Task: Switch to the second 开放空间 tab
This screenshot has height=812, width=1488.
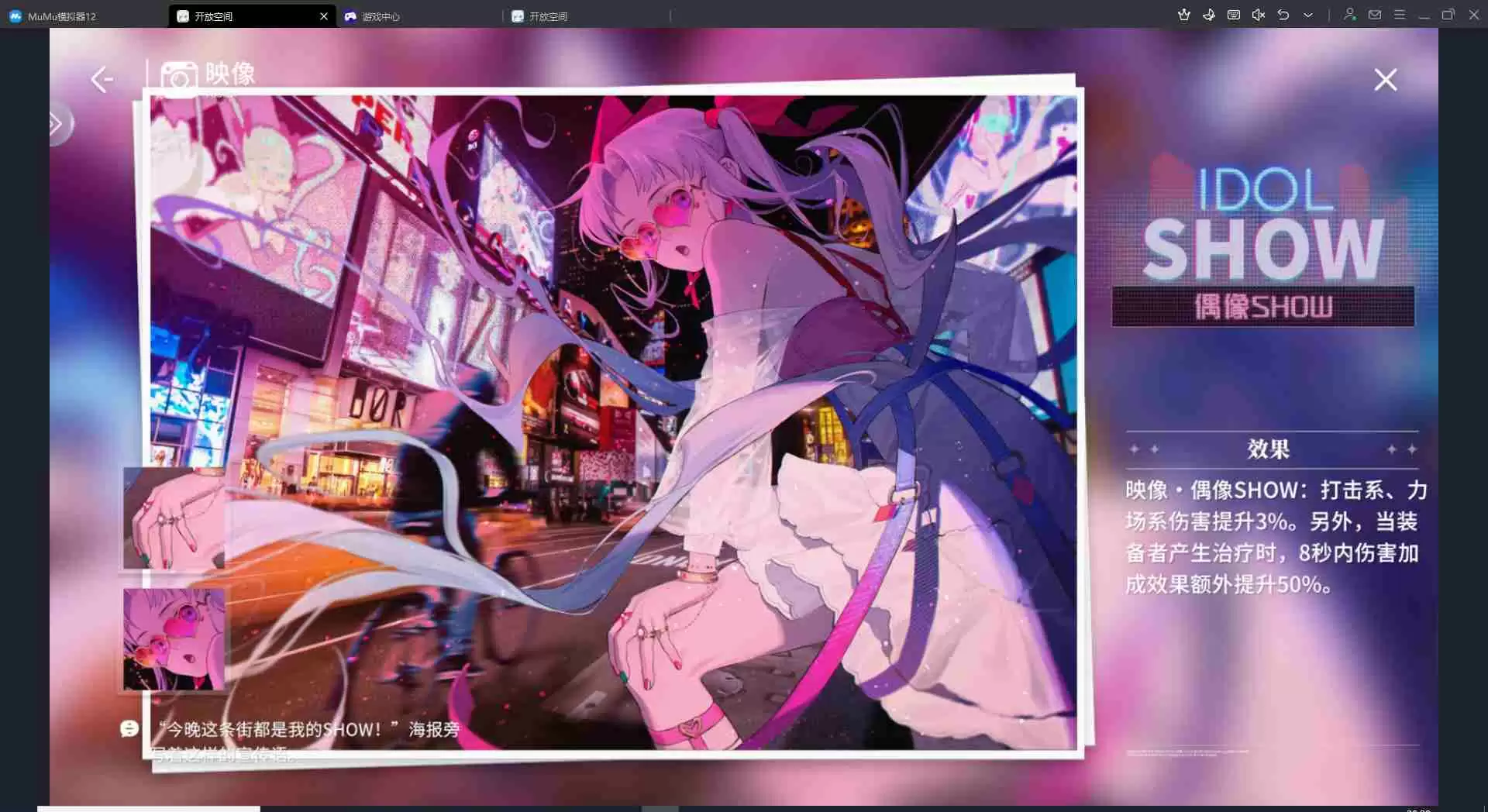Action: pyautogui.click(x=547, y=16)
